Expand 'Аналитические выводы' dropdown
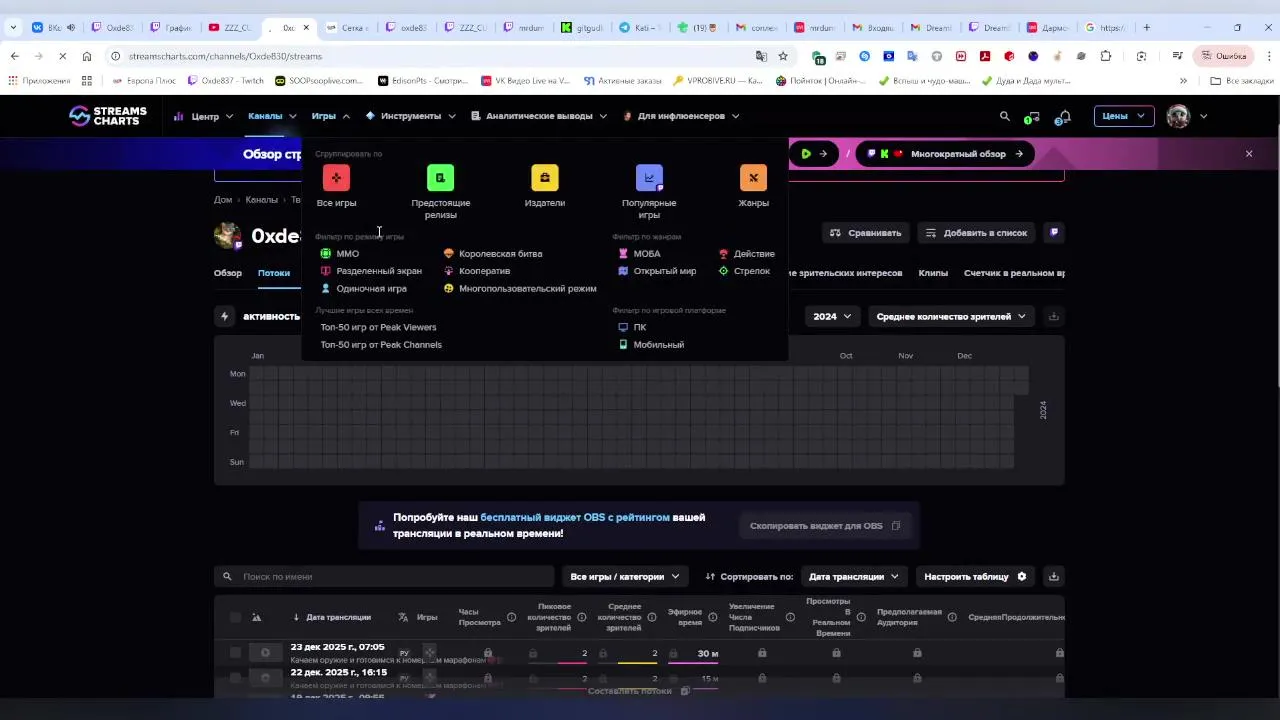Viewport: 1280px width, 720px height. 539,116
